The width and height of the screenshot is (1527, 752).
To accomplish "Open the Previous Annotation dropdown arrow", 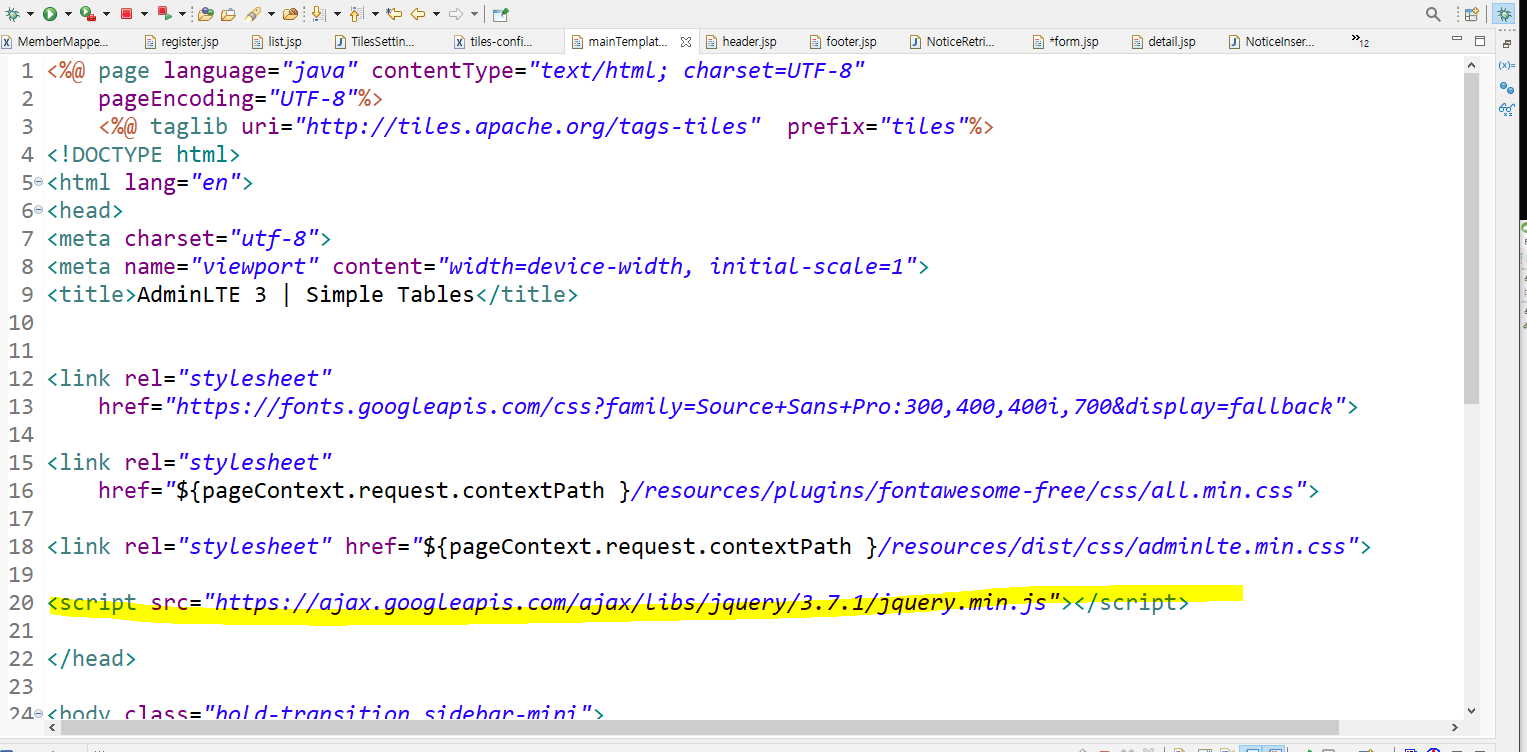I will 375,14.
